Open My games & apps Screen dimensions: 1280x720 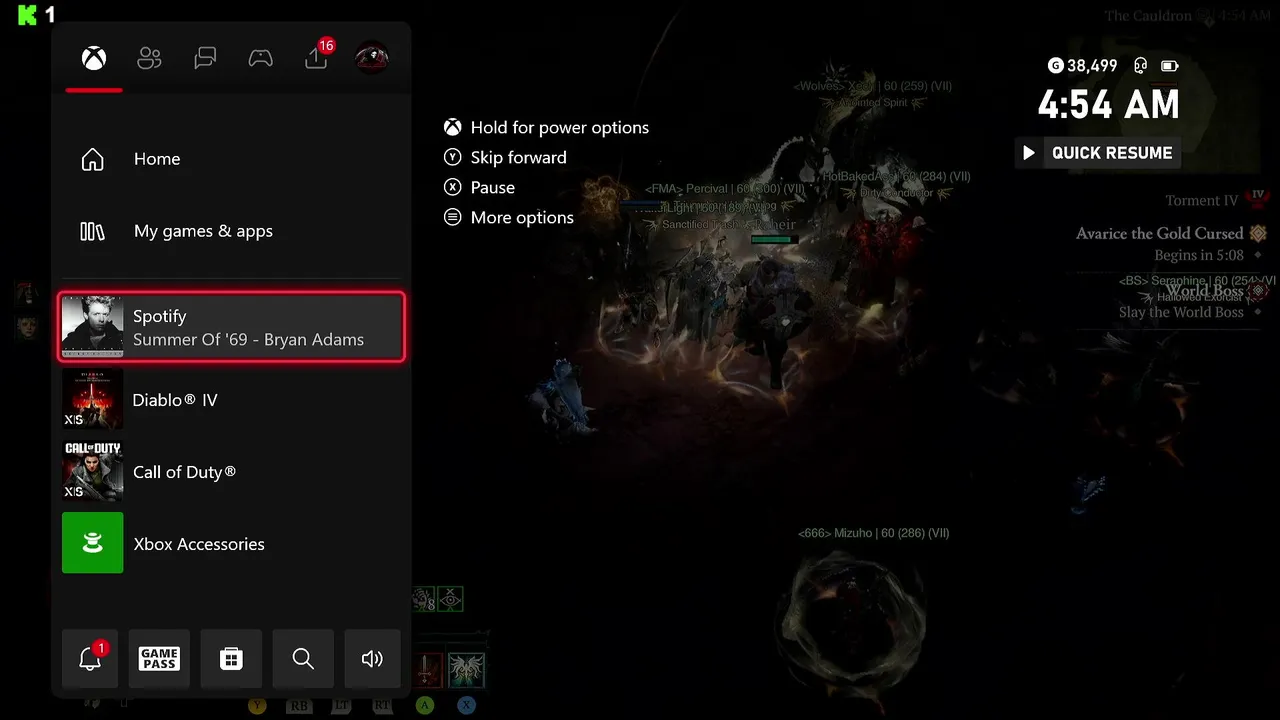(231, 231)
